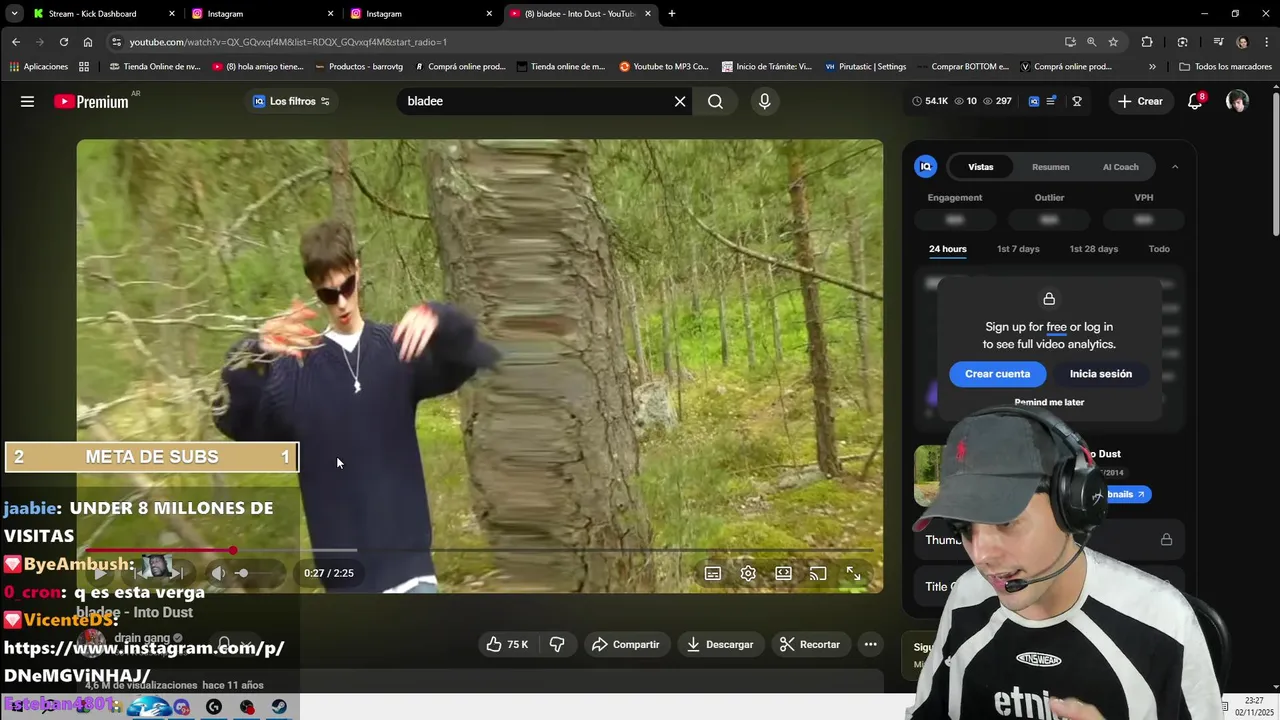This screenshot has height=720, width=1280.
Task: Open Todos los marcadores folder
Action: (1225, 67)
